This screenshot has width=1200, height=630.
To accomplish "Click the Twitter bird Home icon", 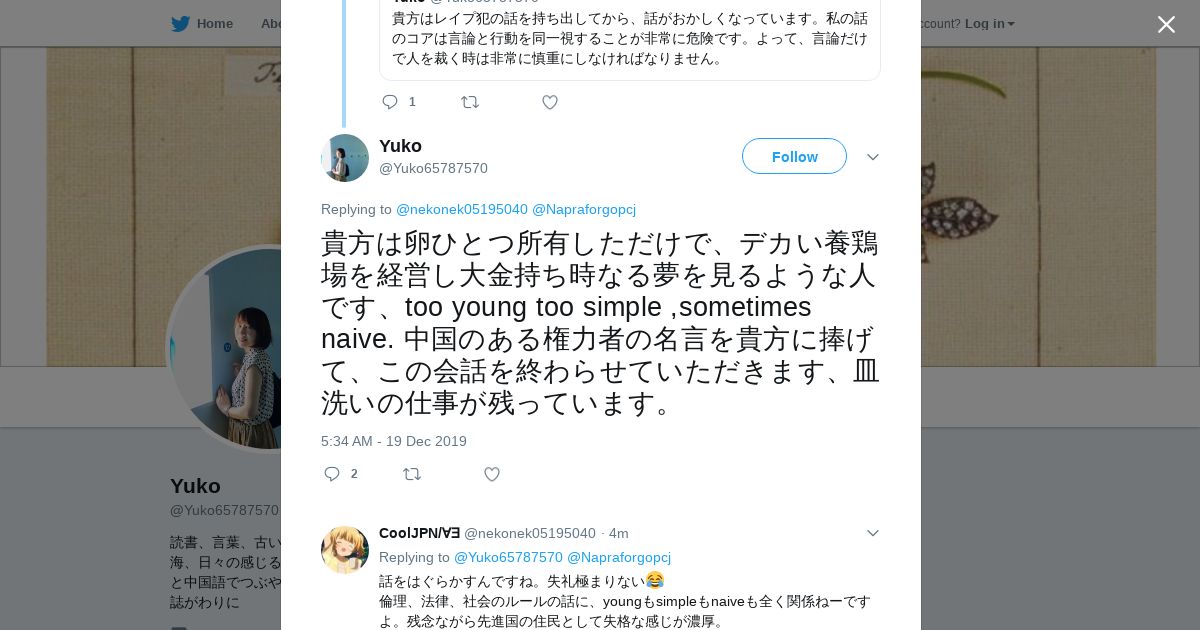I will click(180, 24).
